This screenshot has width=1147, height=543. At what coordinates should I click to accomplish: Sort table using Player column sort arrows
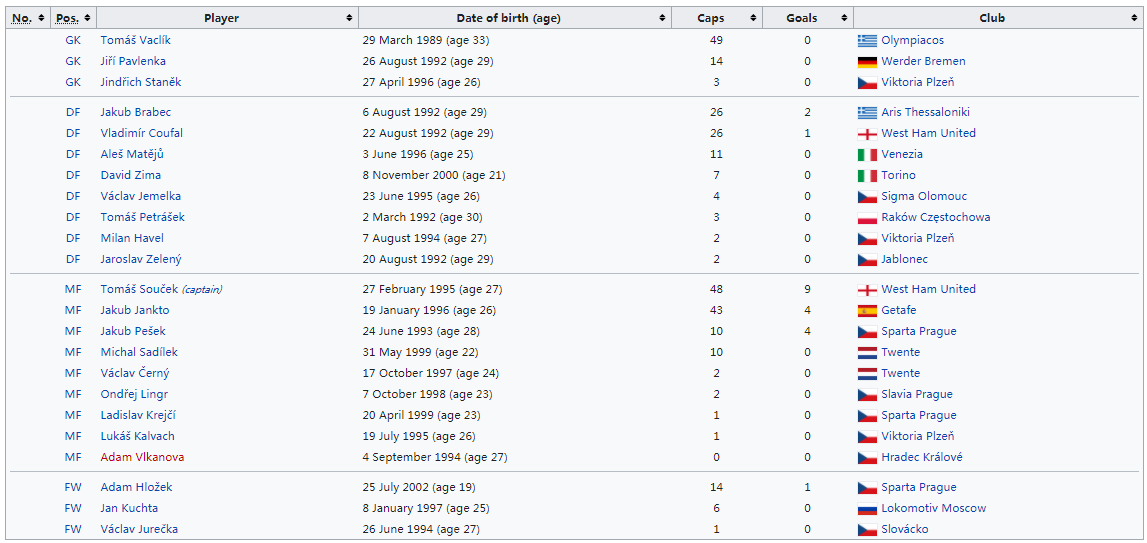pos(349,18)
